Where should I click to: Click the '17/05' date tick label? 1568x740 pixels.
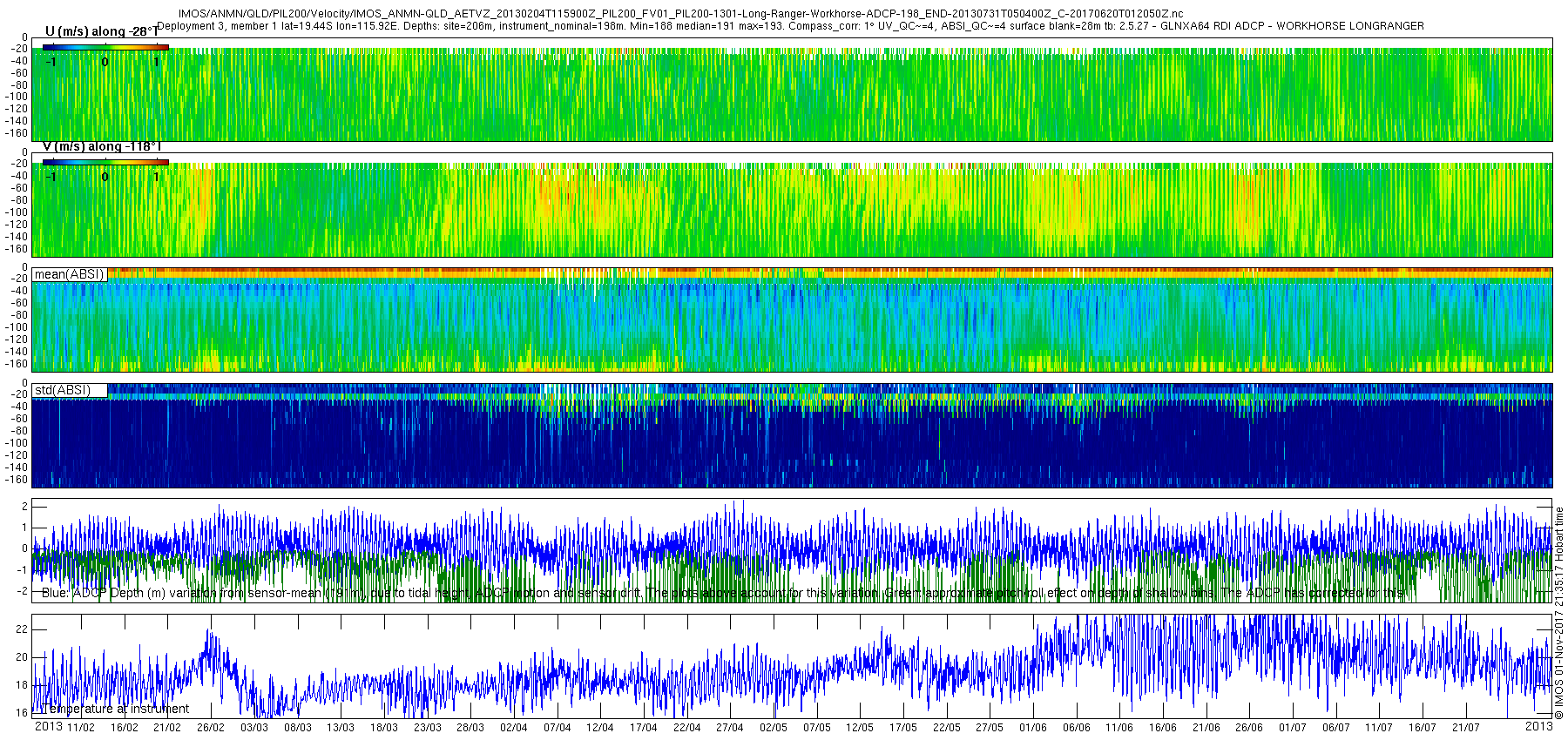(x=903, y=728)
